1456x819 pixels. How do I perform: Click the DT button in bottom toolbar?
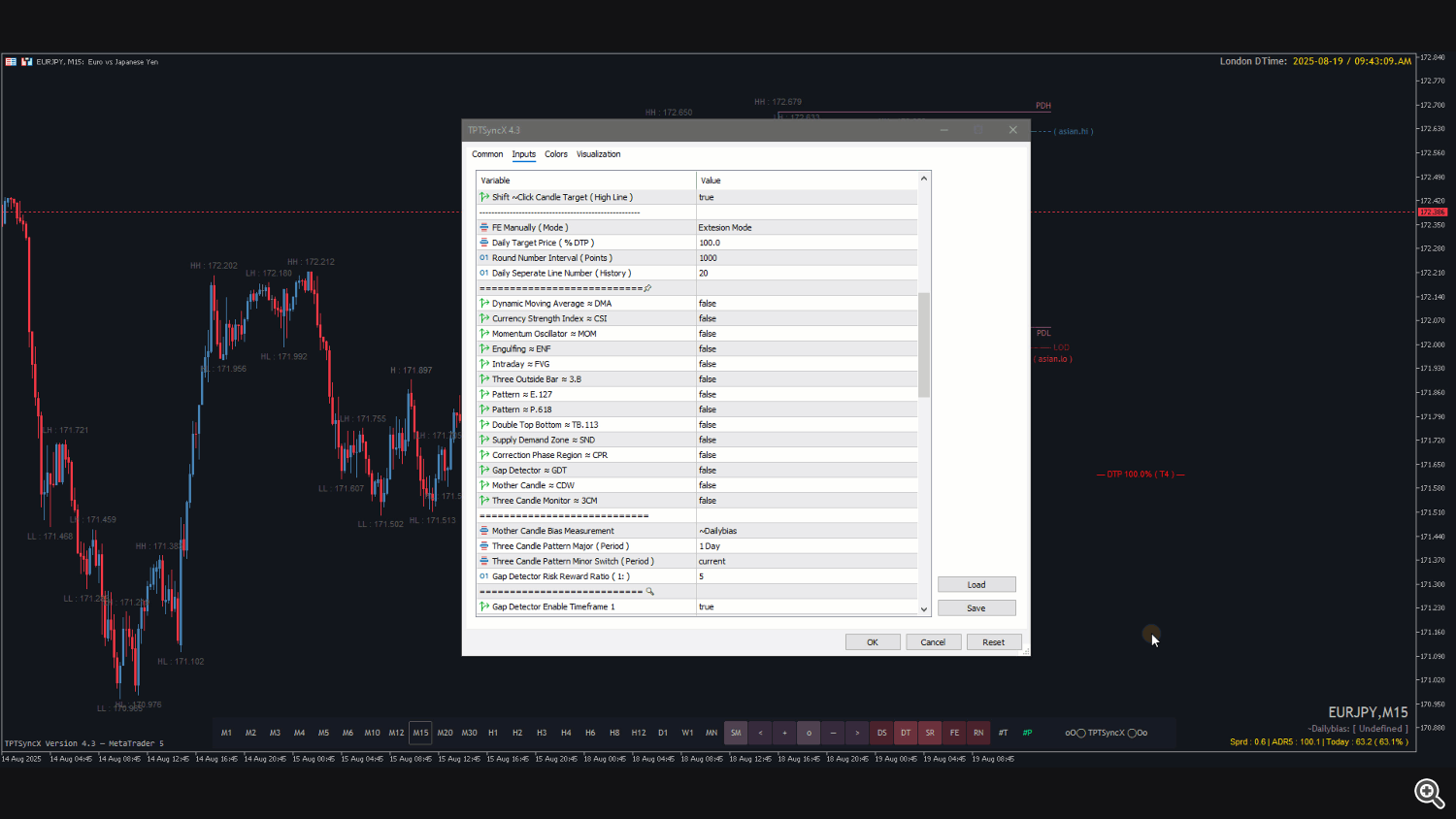(906, 733)
